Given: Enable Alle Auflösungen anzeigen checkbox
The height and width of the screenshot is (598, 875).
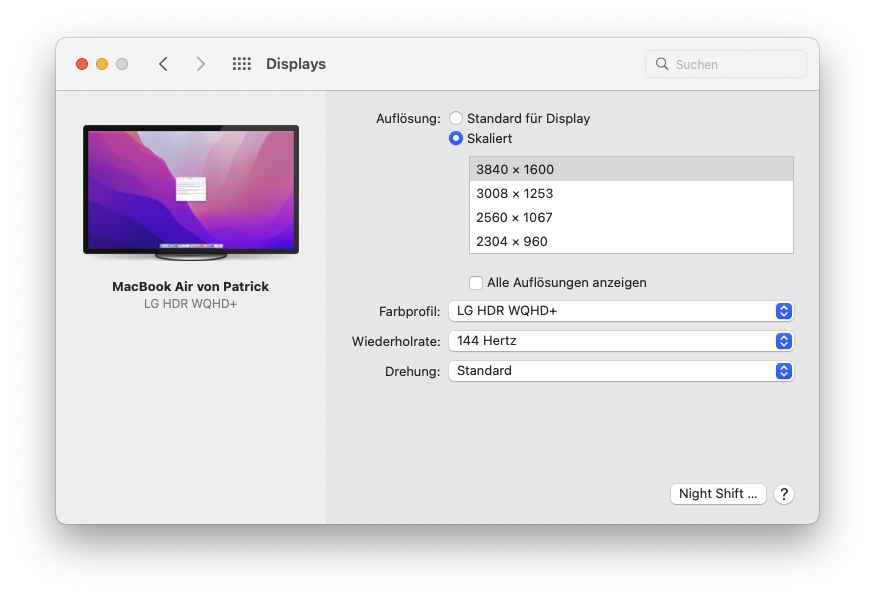Looking at the screenshot, I should pos(476,283).
